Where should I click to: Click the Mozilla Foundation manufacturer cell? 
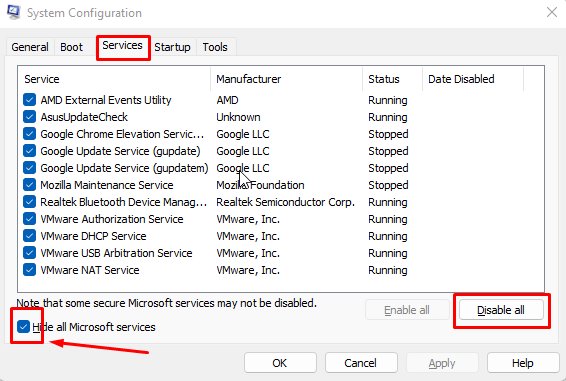click(260, 185)
